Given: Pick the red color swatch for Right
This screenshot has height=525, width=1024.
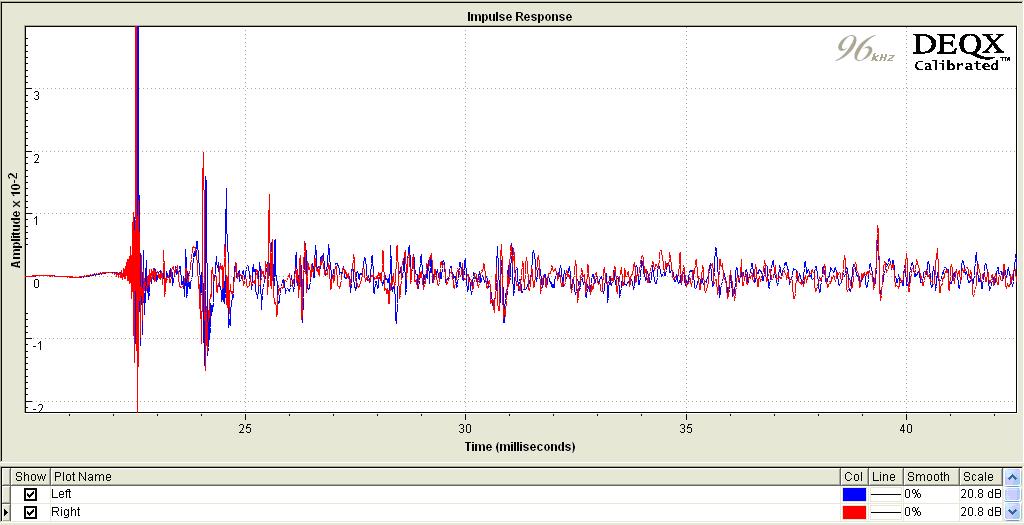Looking at the screenshot, I should (x=854, y=512).
